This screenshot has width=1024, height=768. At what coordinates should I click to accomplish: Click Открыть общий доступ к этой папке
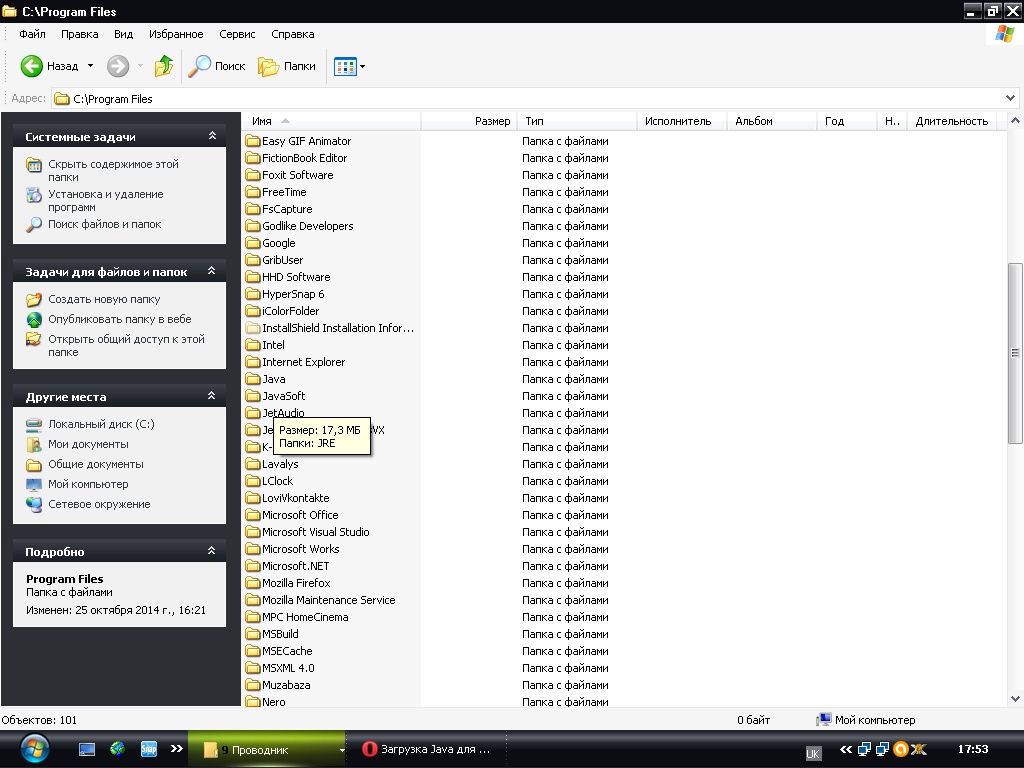point(126,345)
